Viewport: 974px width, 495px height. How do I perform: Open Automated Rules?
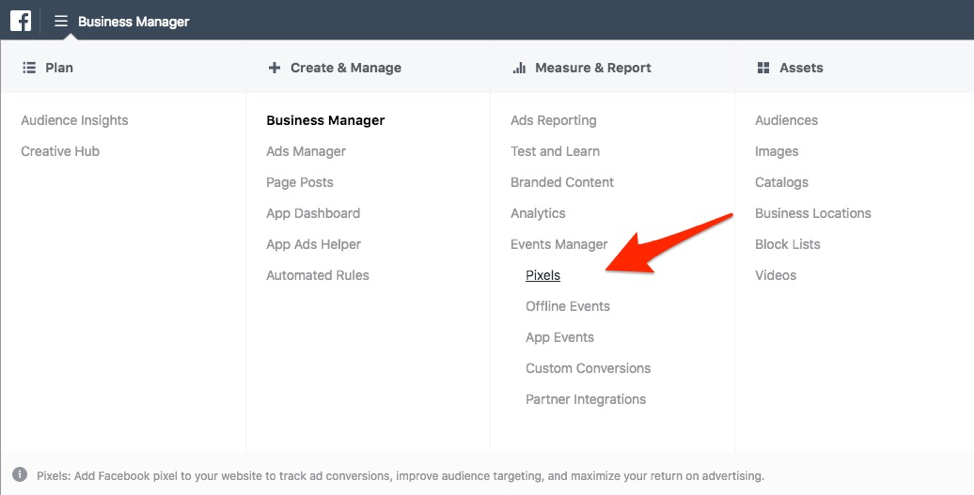pos(317,275)
